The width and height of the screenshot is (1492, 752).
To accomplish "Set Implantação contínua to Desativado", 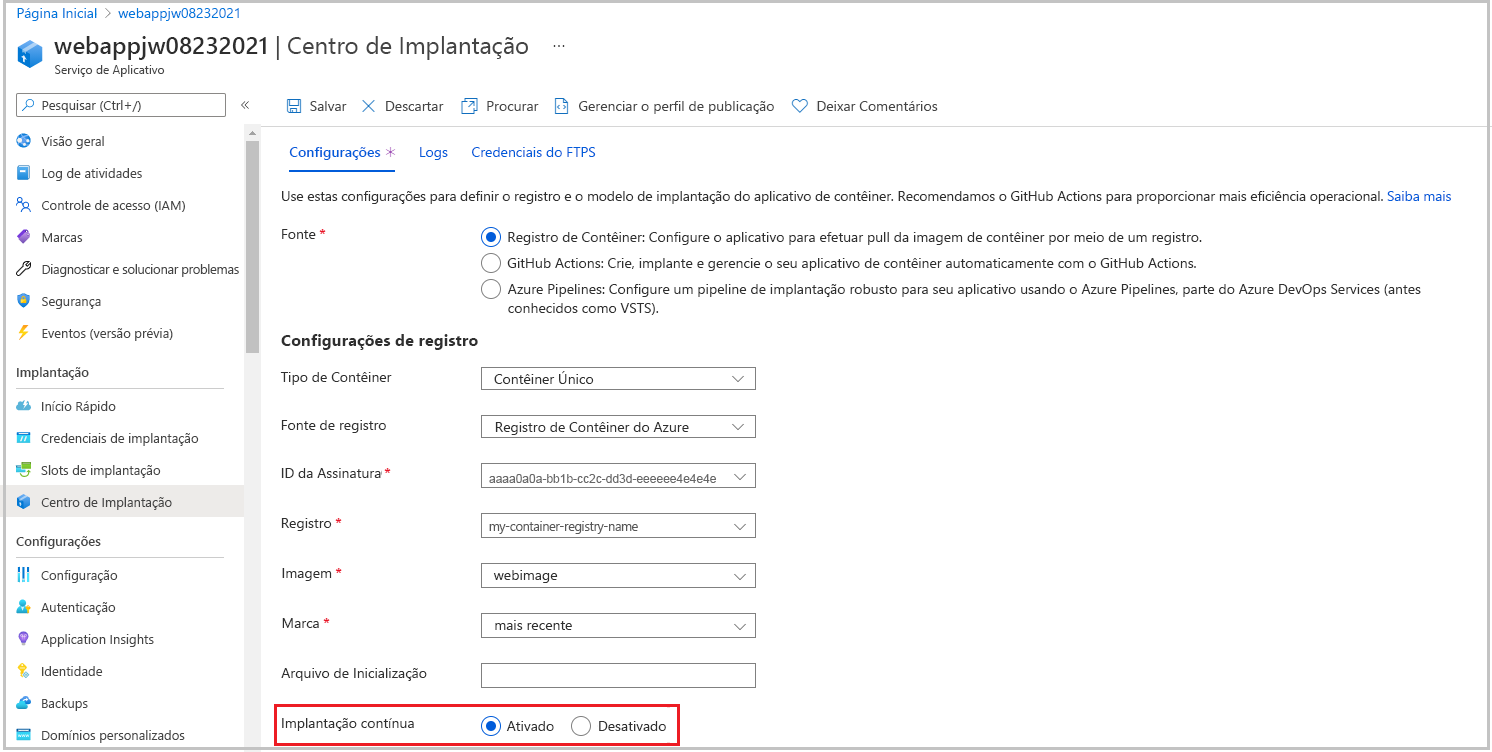I will click(581, 726).
